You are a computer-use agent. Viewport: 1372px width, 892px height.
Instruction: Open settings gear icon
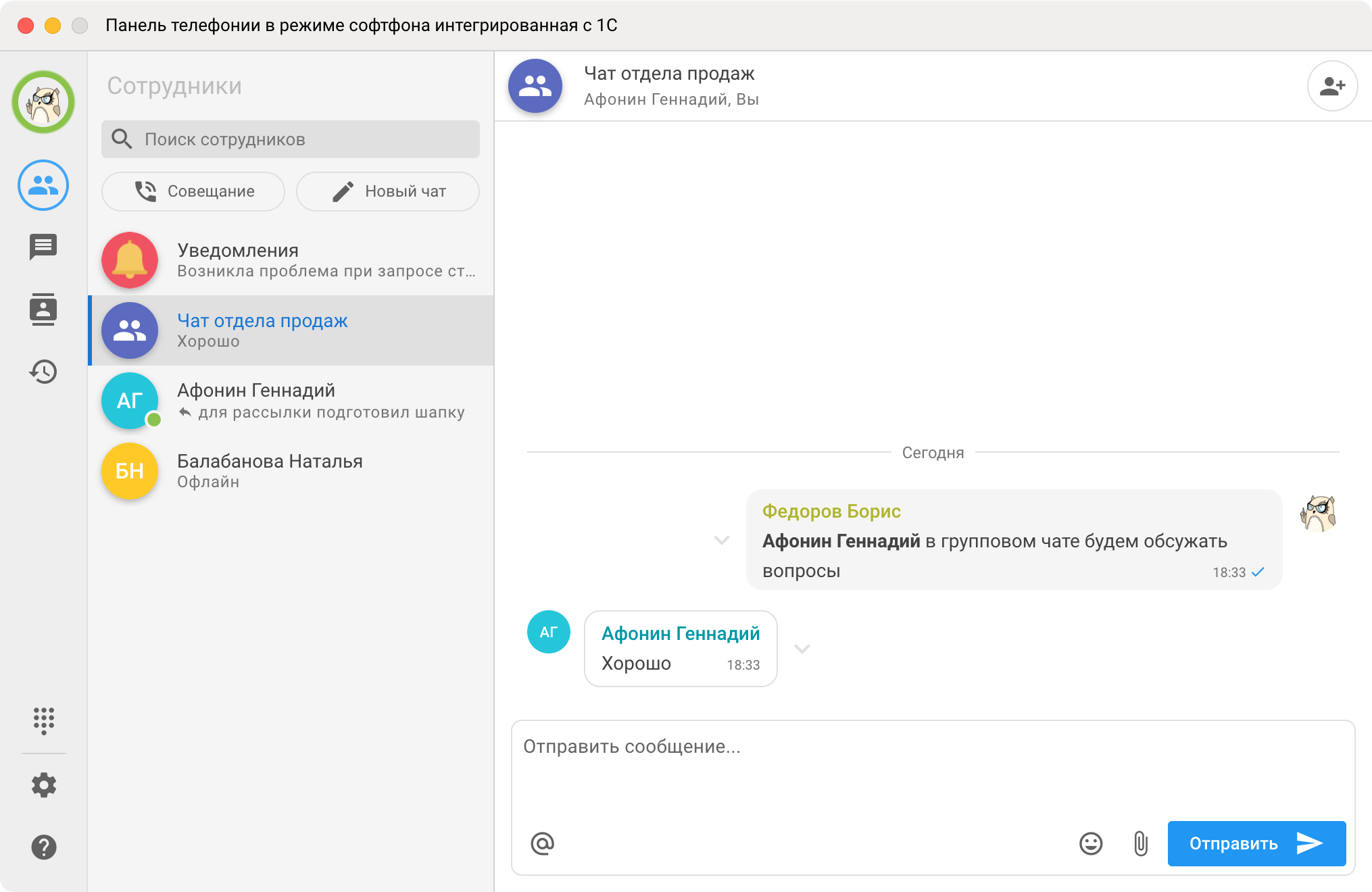(x=43, y=785)
